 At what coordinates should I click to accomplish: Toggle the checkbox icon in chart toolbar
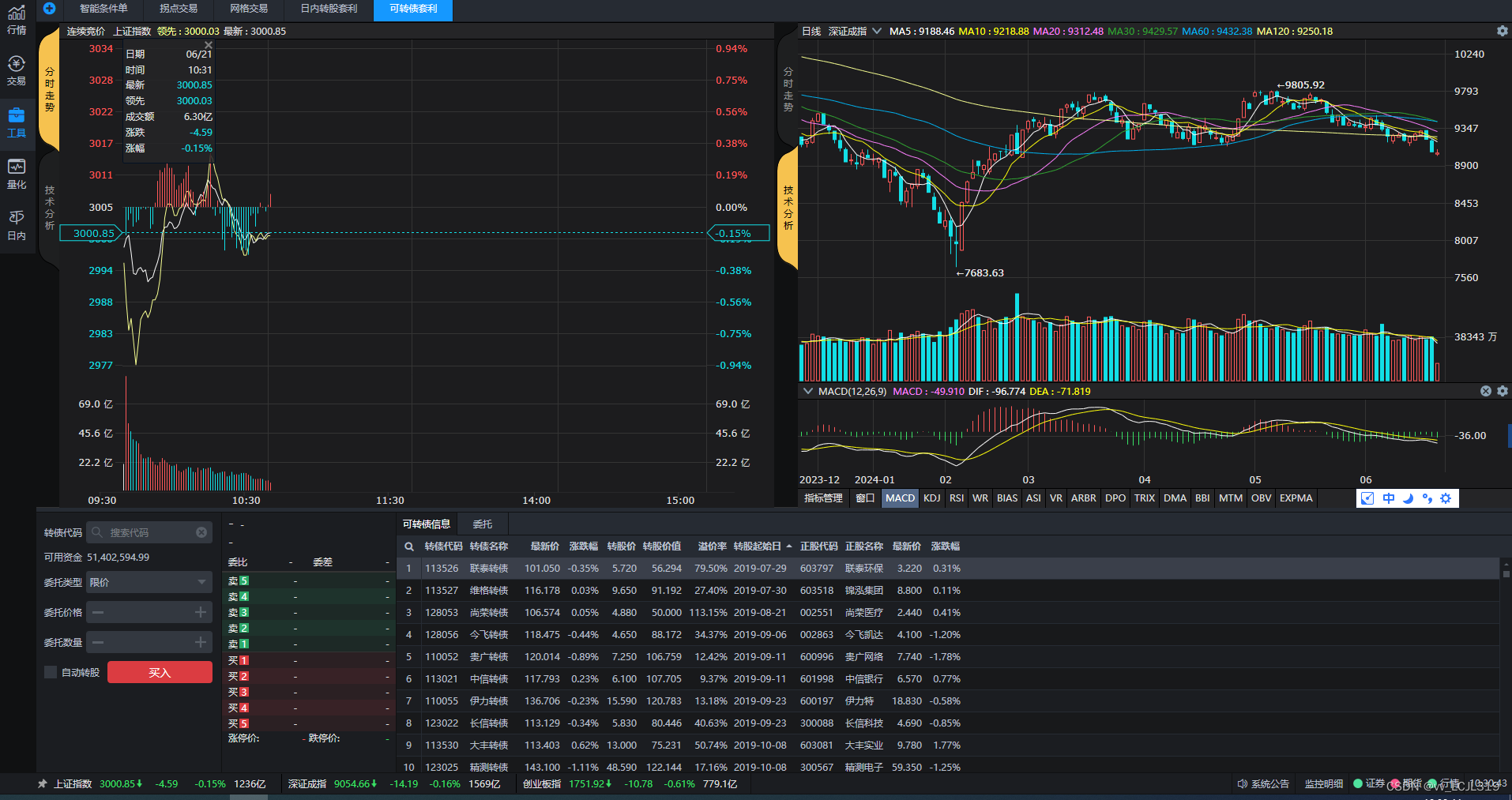coord(1367,498)
